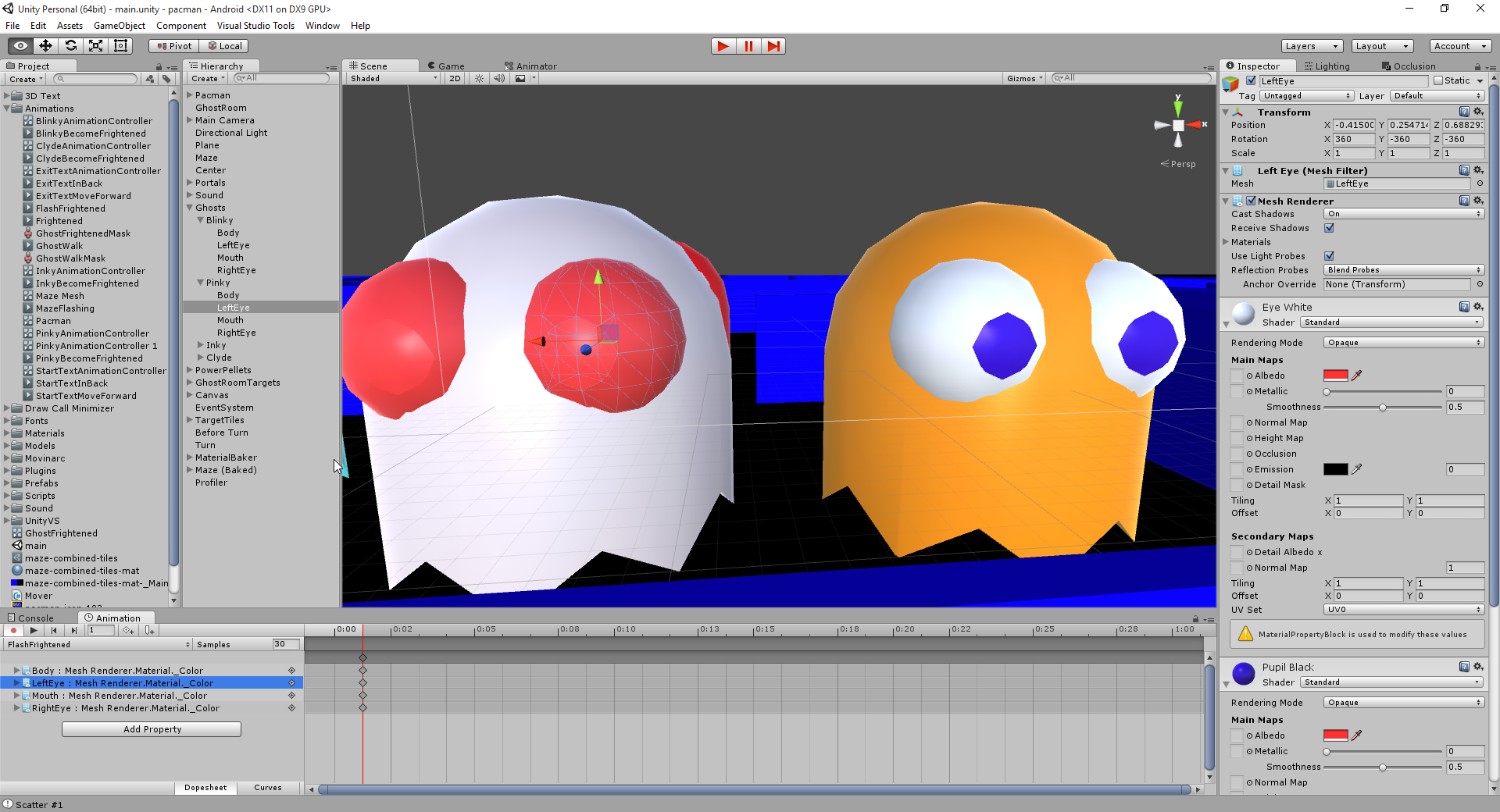Click the Inspector lock icon
This screenshot has height=812, width=1500.
pyautogui.click(x=1477, y=66)
